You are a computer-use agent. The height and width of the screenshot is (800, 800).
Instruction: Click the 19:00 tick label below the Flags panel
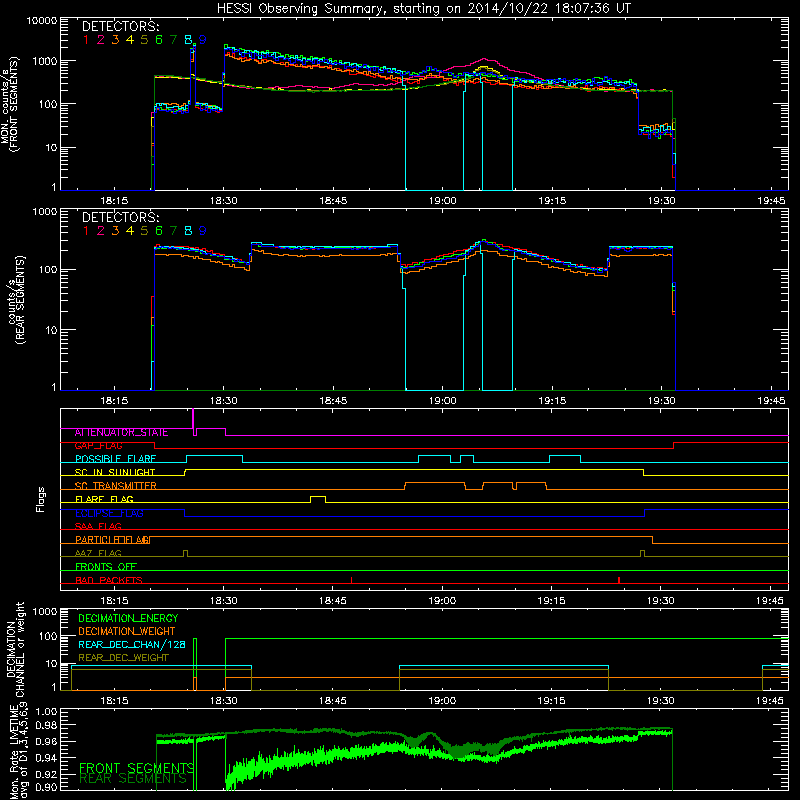point(442,601)
